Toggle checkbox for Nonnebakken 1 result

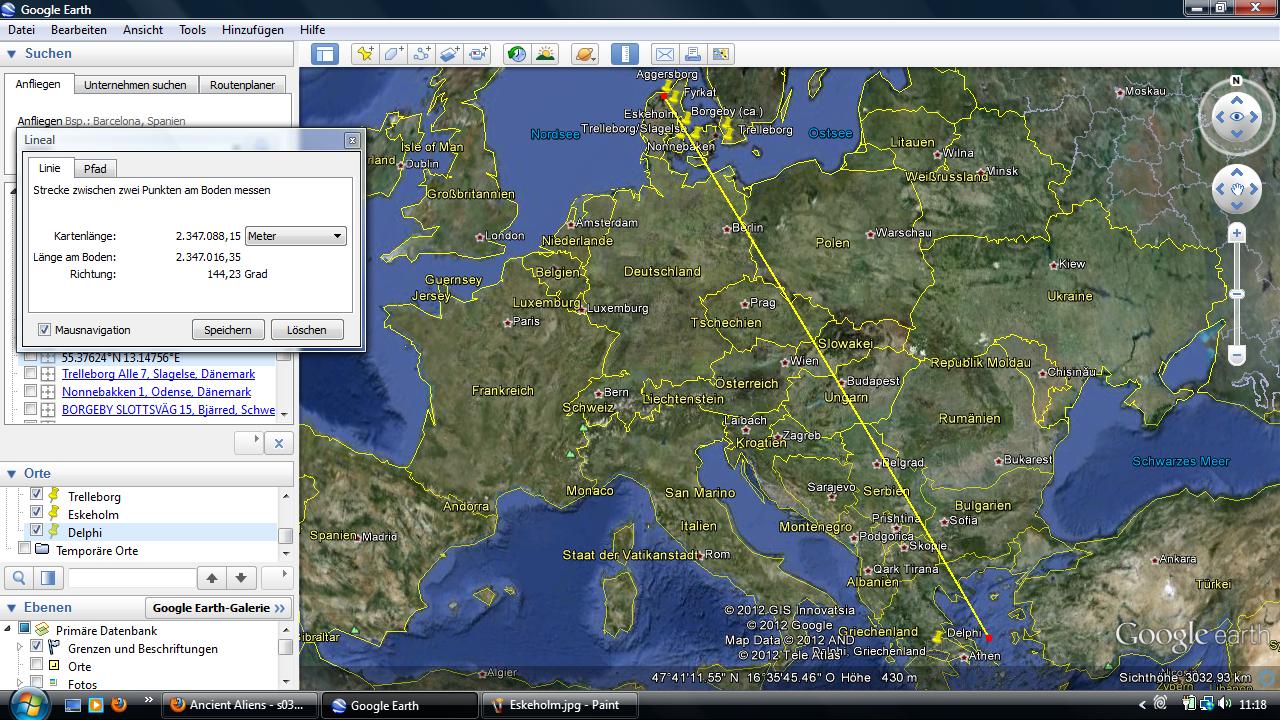click(30, 392)
